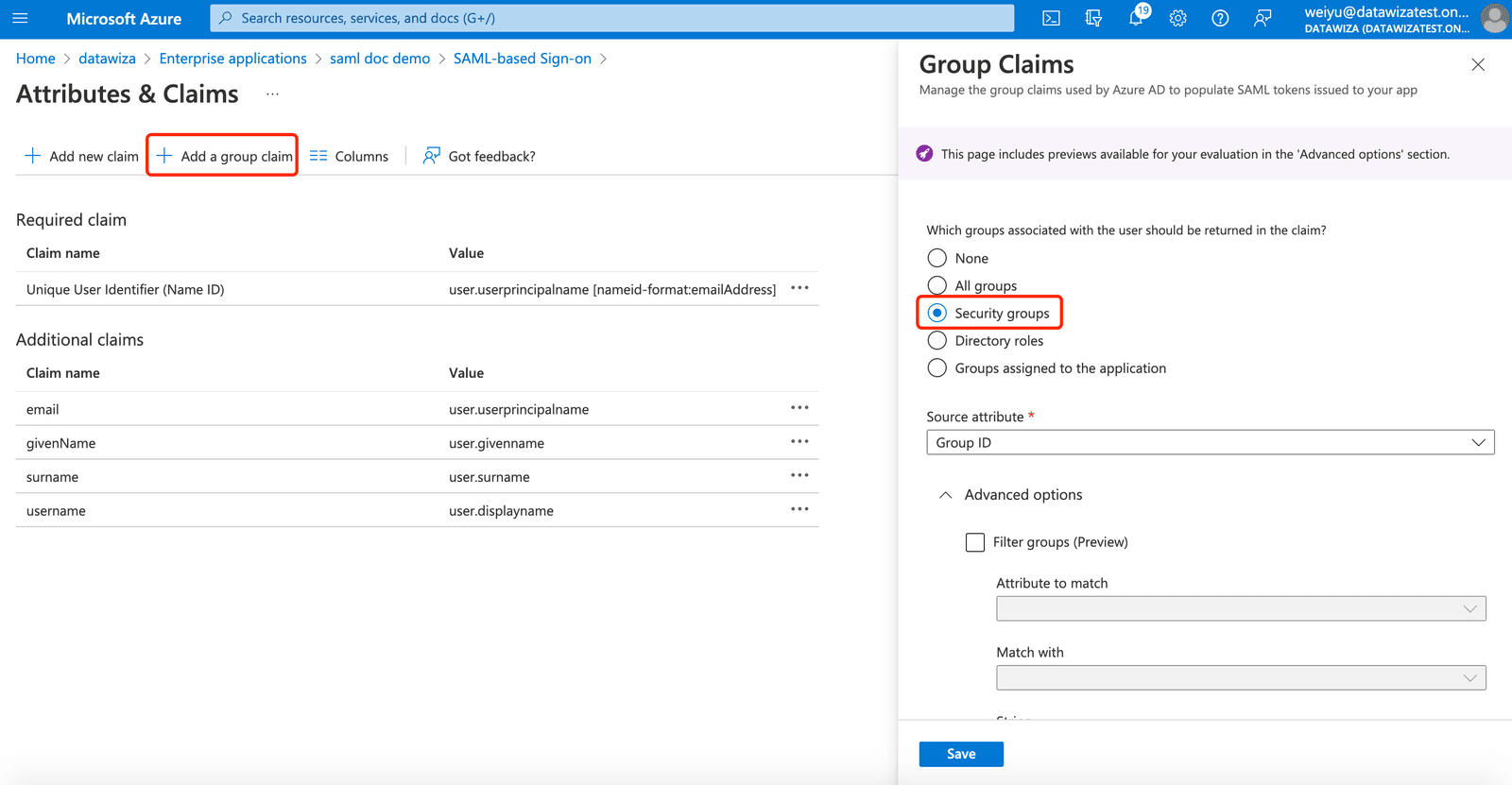Click the user.displayname value
This screenshot has width=1512, height=785.
click(x=501, y=511)
